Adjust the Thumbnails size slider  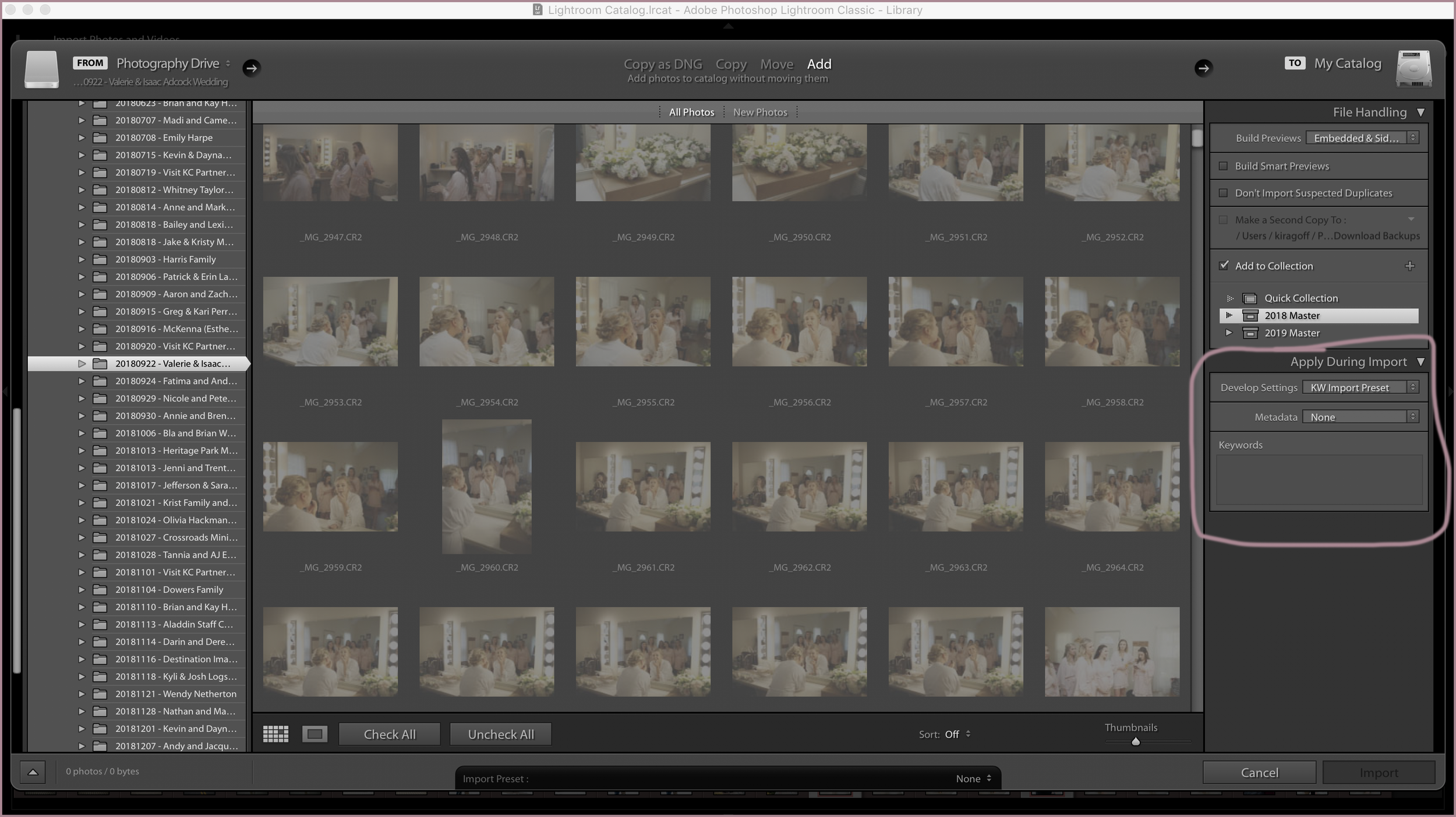(x=1135, y=742)
